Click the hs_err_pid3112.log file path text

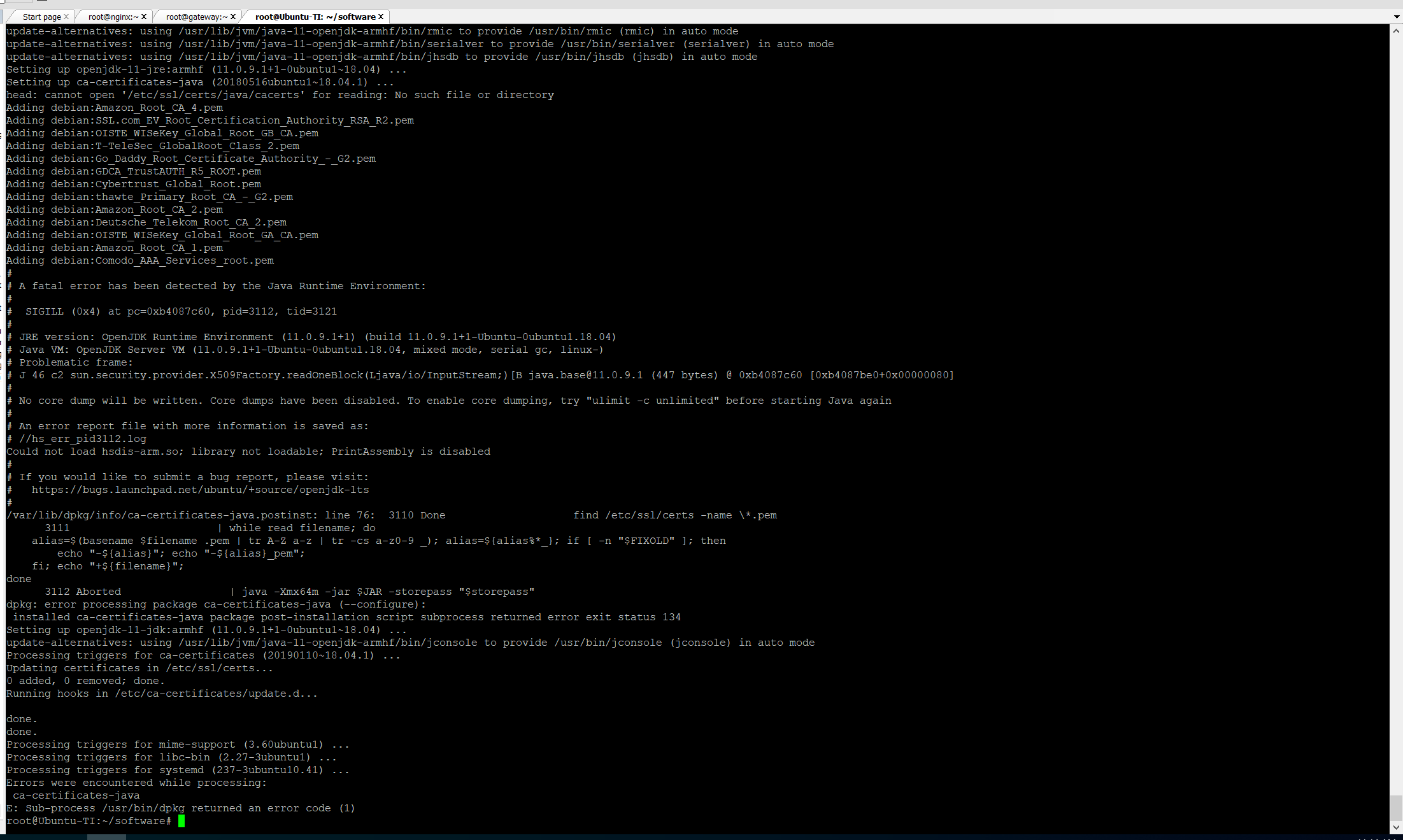(x=83, y=439)
